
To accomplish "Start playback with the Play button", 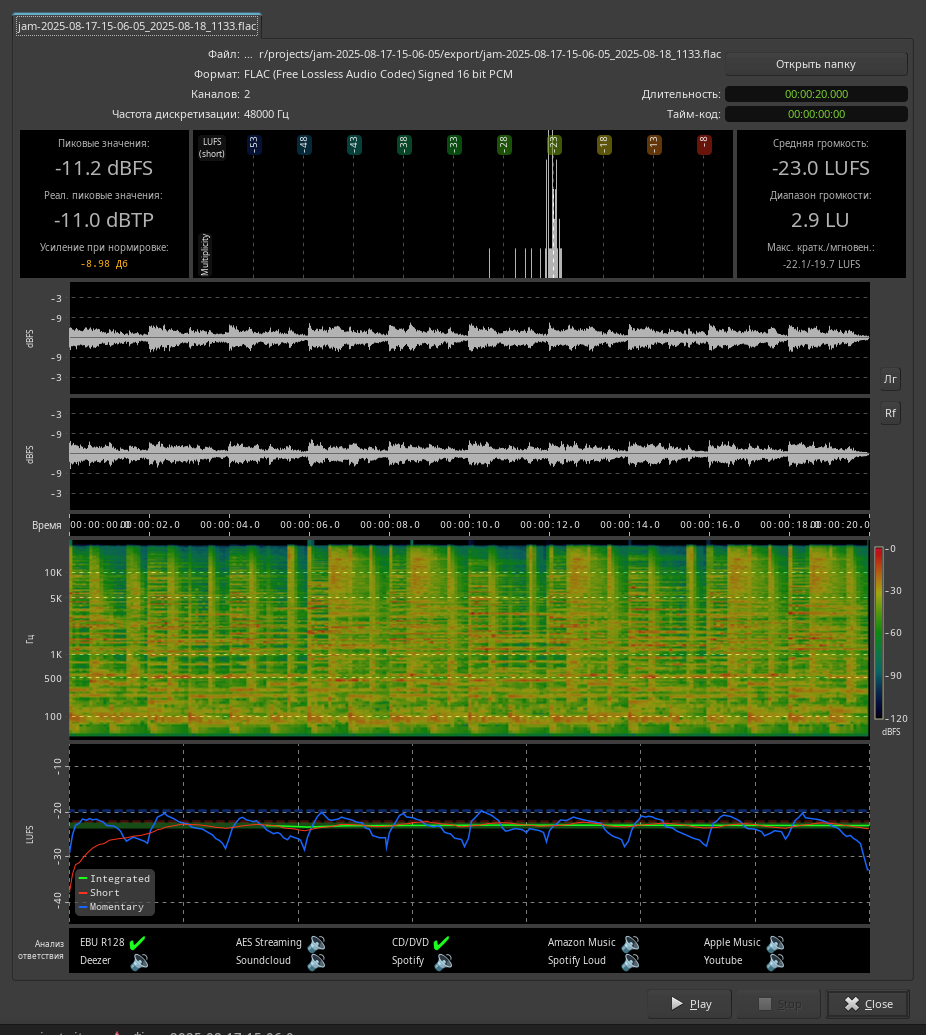I will (690, 1004).
